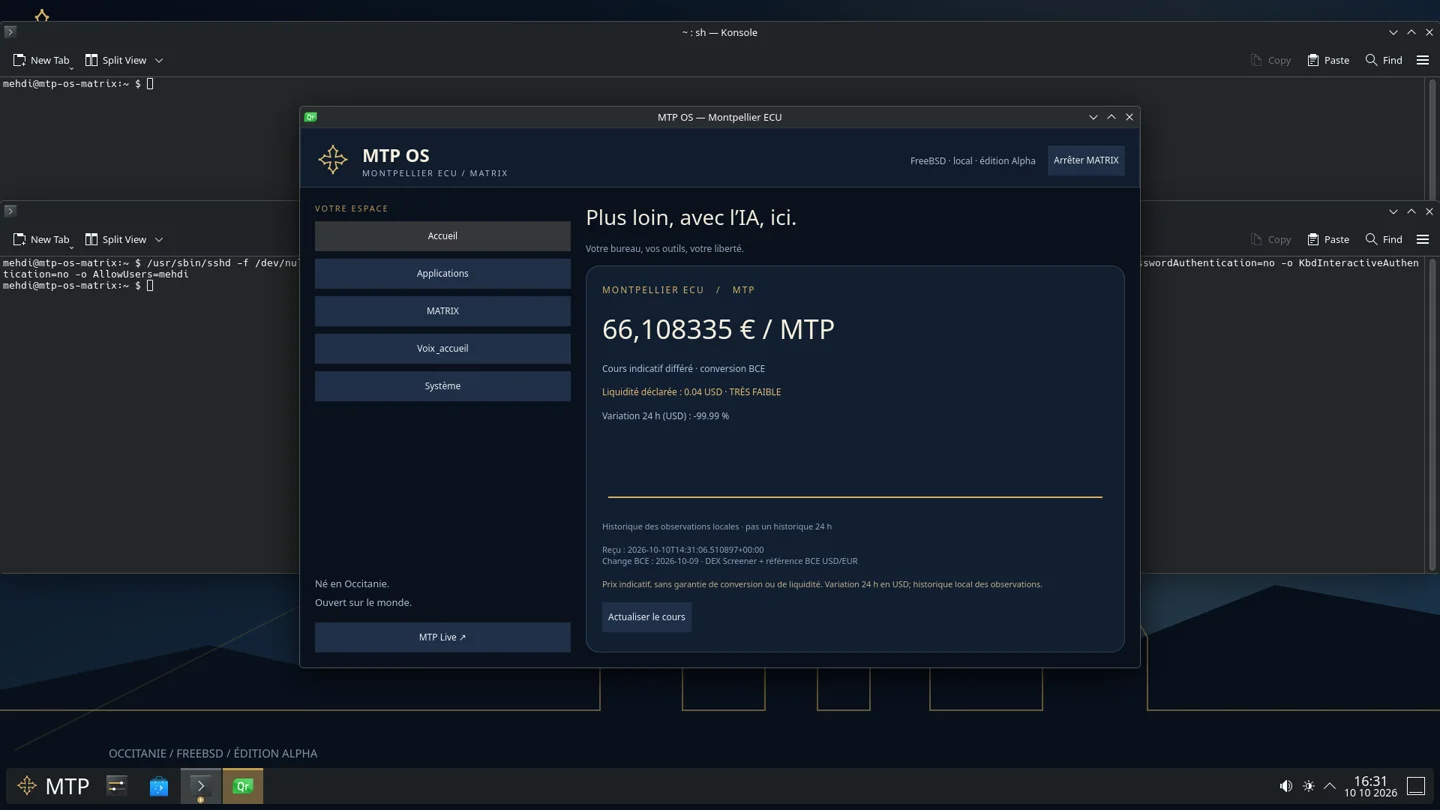Click the Arrêter MATRIX button
The image size is (1440, 810).
1086,160
